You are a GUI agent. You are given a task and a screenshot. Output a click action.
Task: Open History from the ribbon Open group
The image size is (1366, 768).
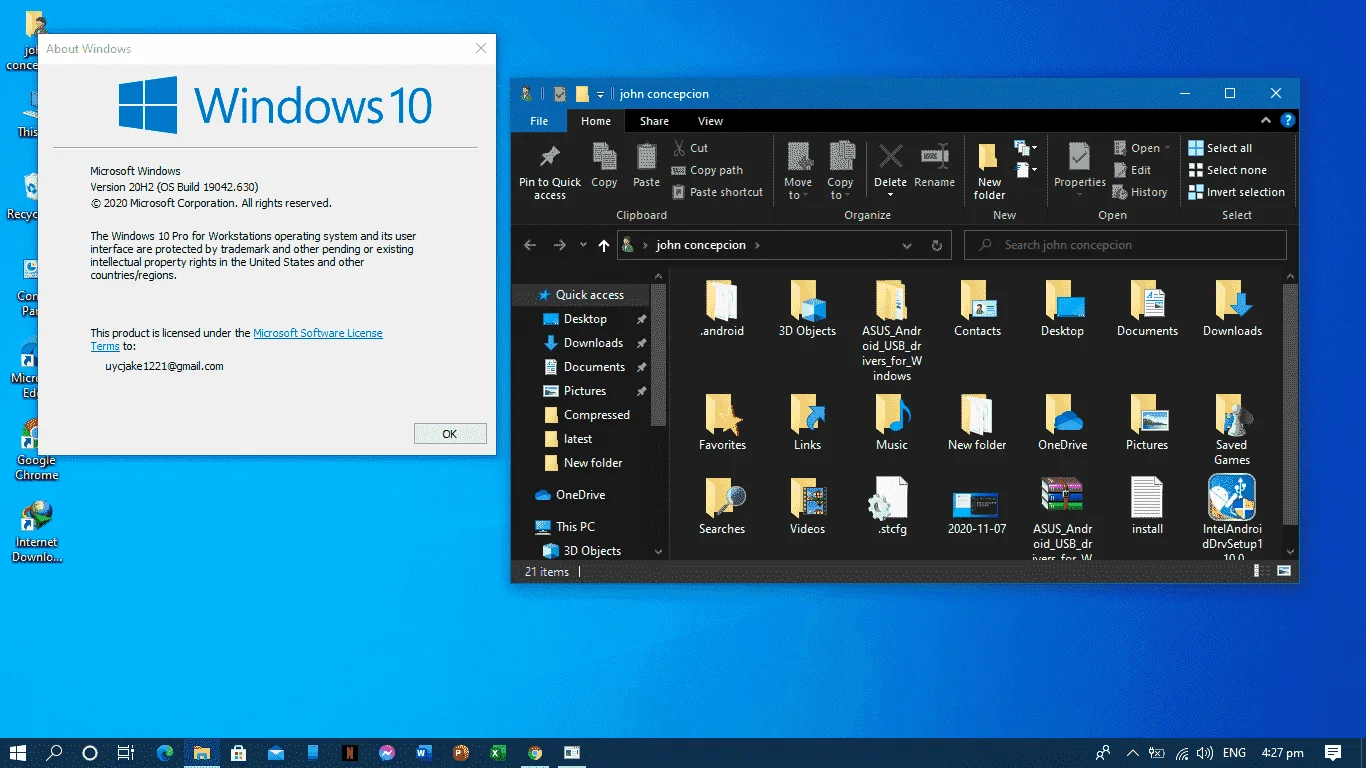tap(1140, 192)
